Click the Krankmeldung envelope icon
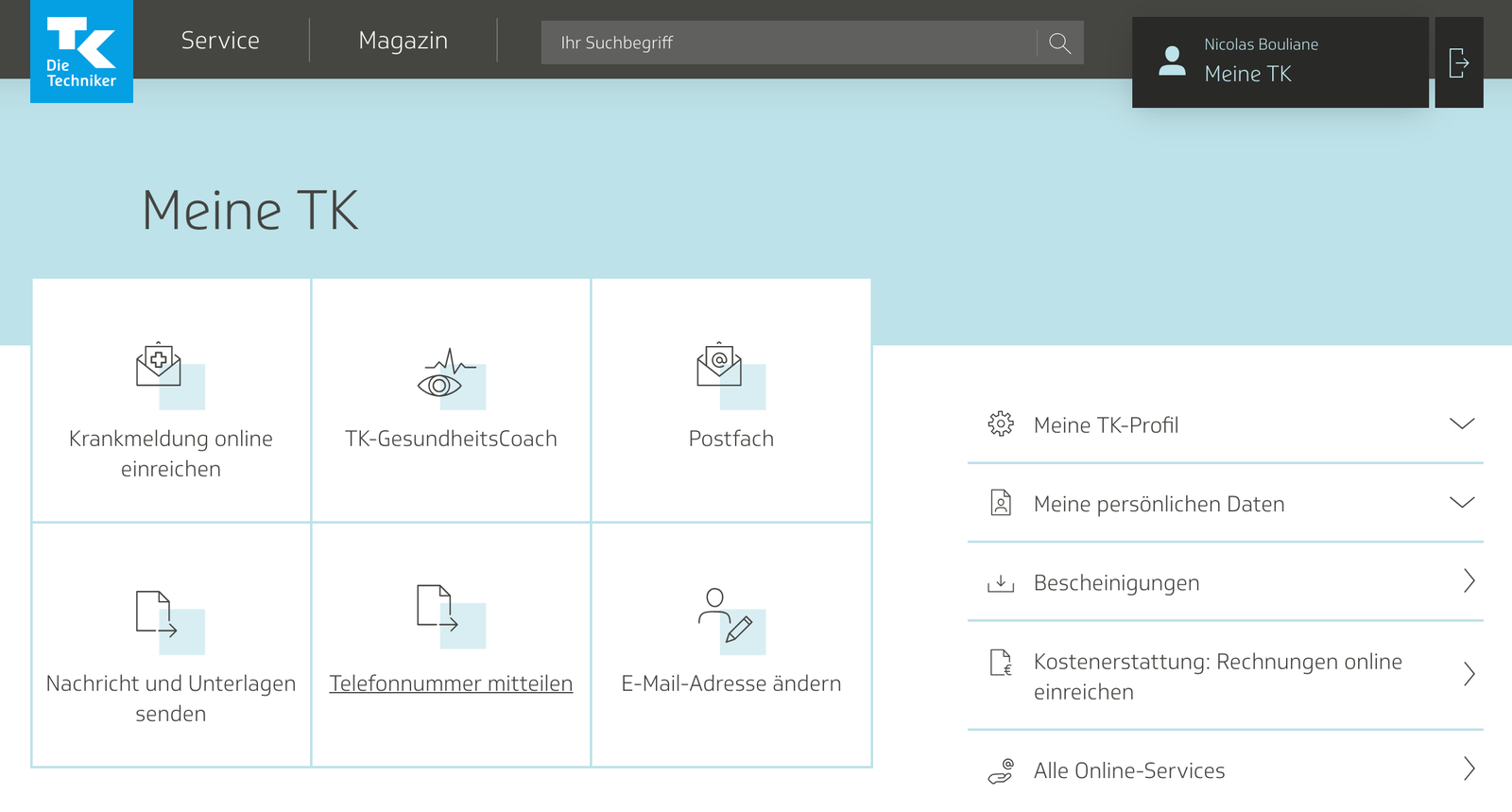Viewport: 1512px width, 812px height. [x=159, y=365]
